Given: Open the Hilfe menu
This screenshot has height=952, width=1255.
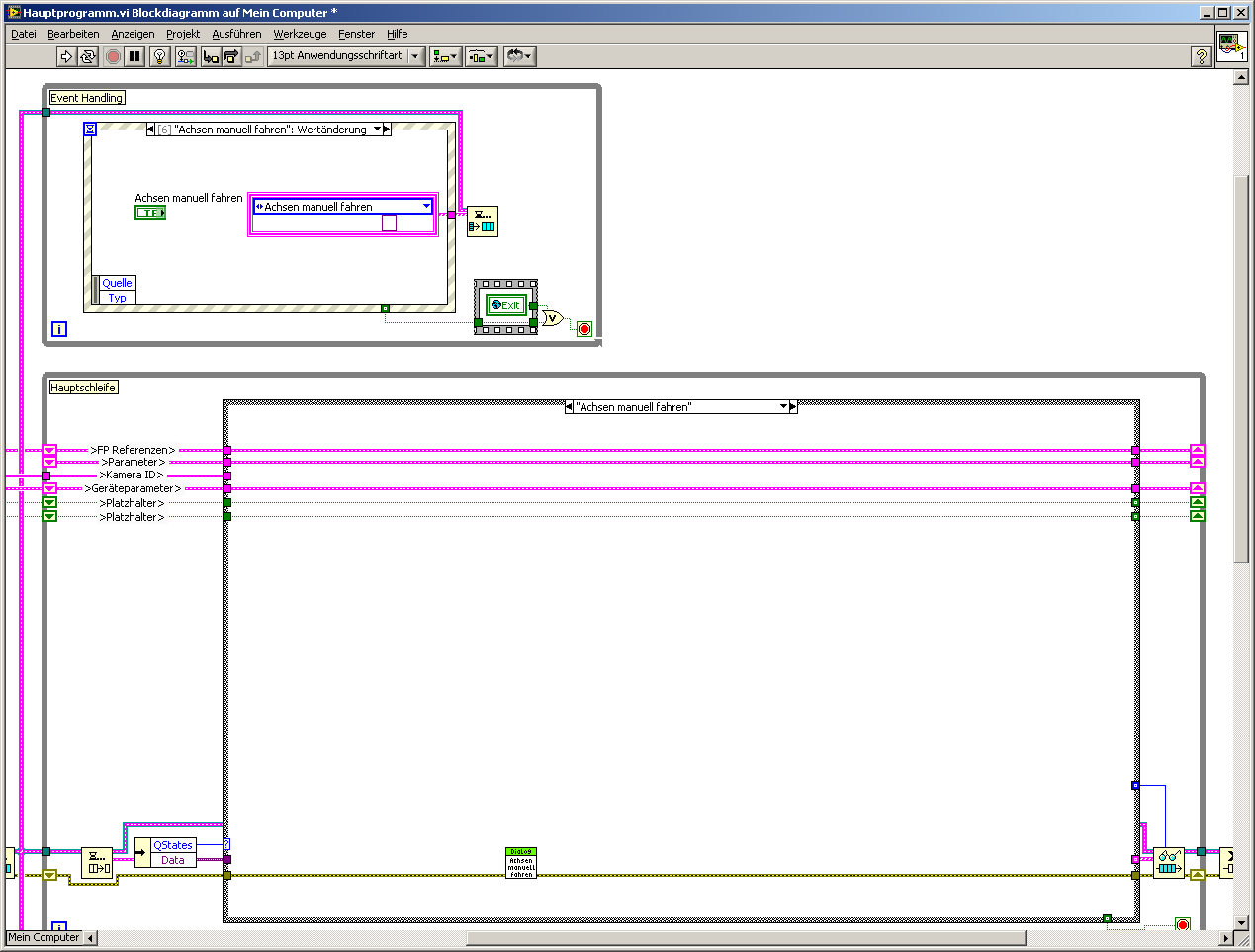Looking at the screenshot, I should click(397, 34).
